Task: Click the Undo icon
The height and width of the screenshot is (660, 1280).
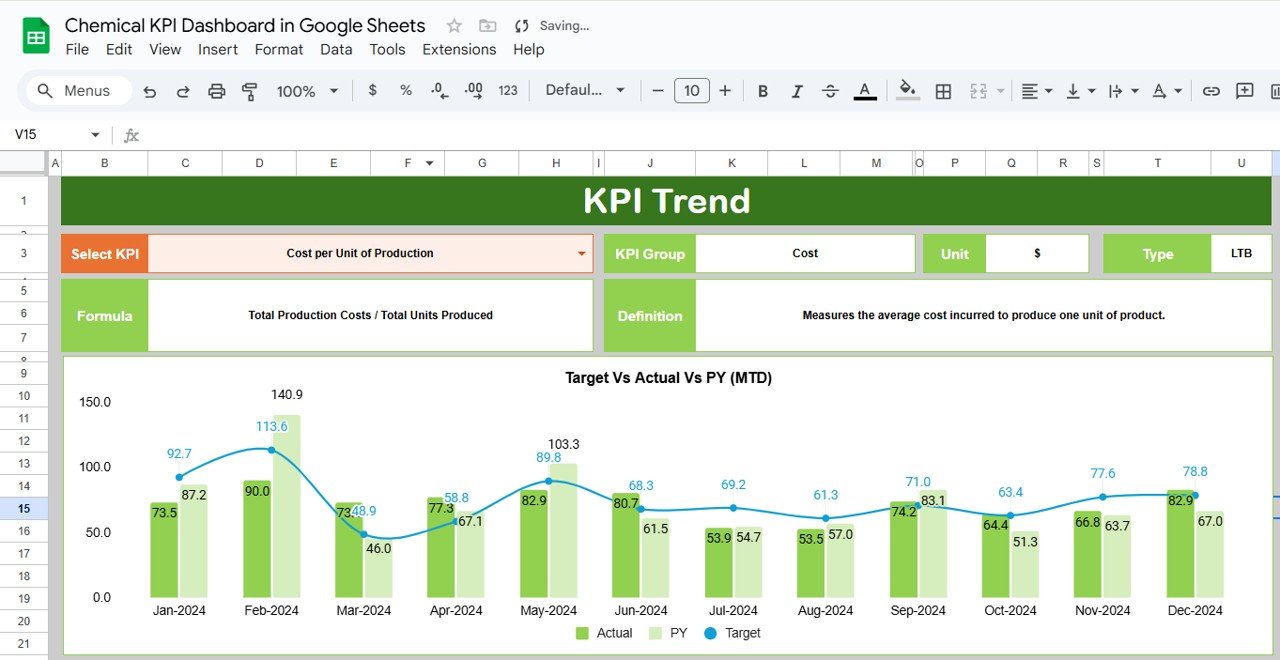Action: coord(150,91)
